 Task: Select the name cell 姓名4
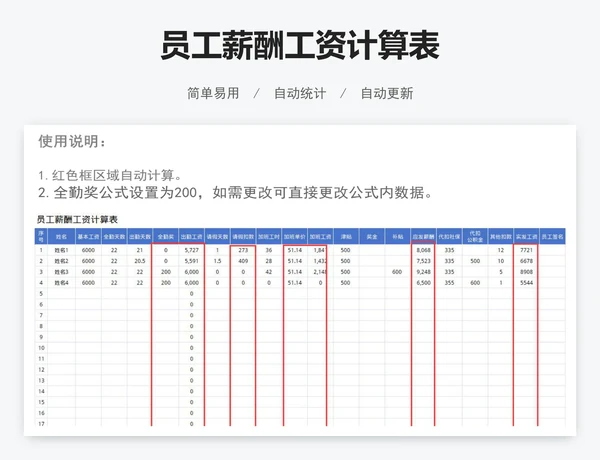[x=61, y=283]
